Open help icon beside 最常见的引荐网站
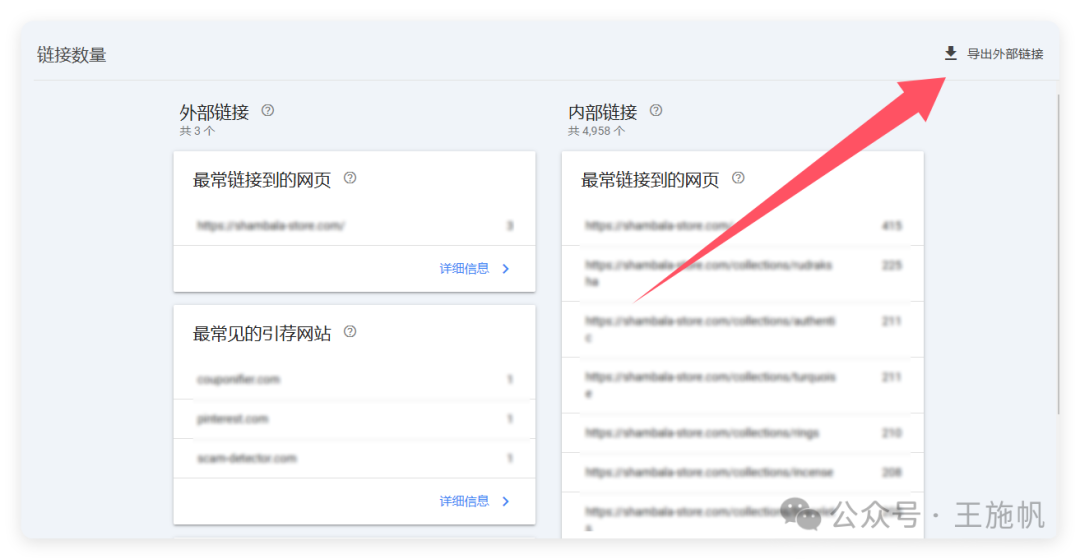Image resolution: width=1080 pixels, height=559 pixels. coord(350,331)
